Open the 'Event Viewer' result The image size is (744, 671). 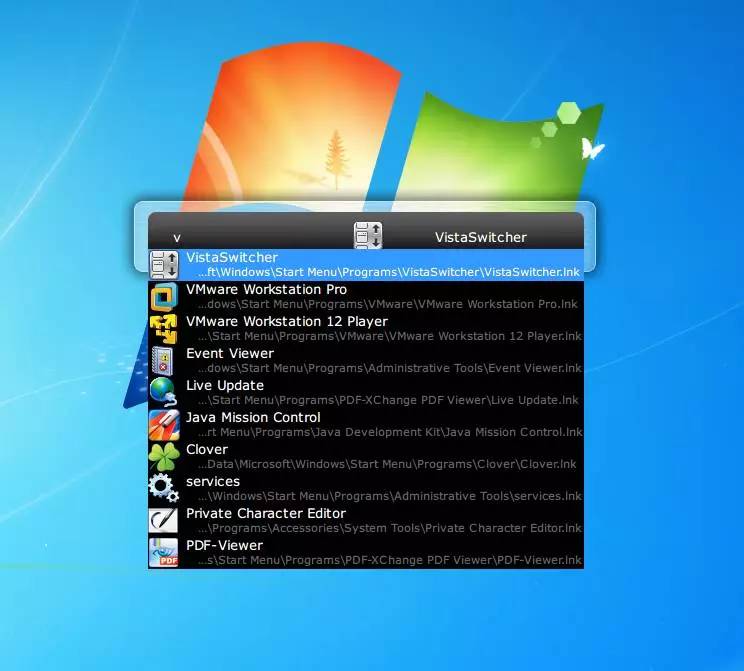pyautogui.click(x=230, y=354)
